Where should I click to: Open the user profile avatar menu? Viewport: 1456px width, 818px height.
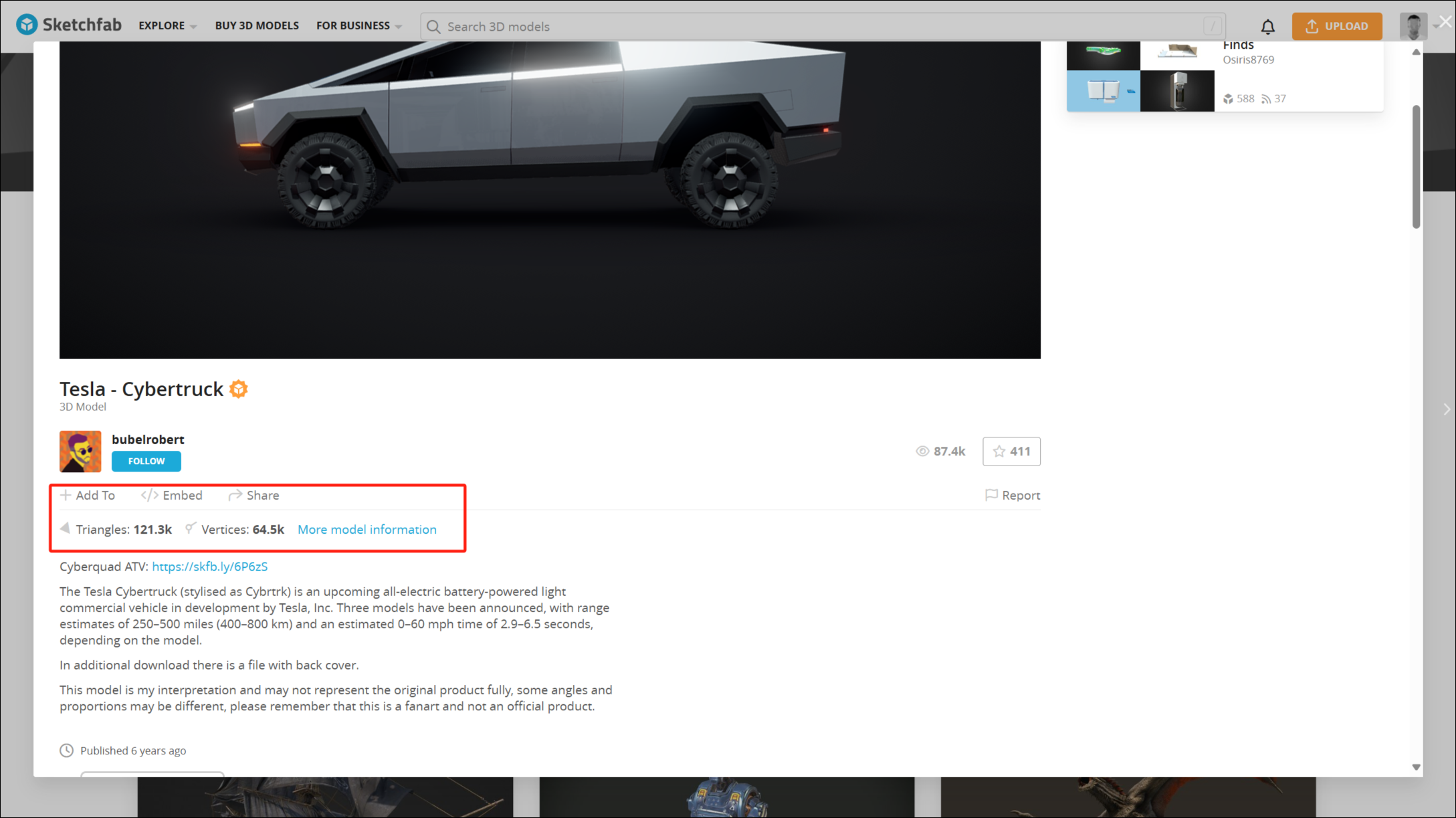(x=1413, y=26)
